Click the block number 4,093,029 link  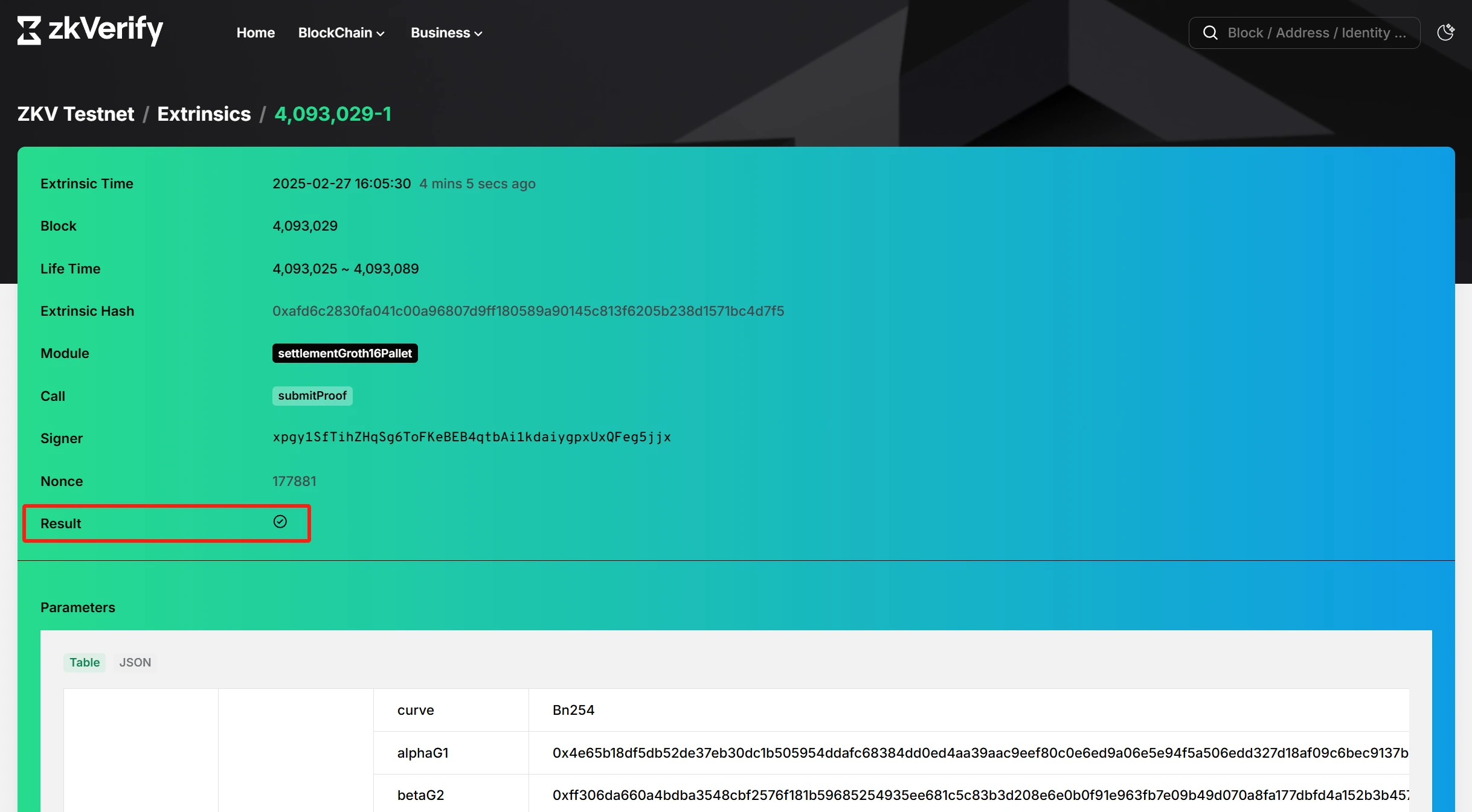coord(304,226)
